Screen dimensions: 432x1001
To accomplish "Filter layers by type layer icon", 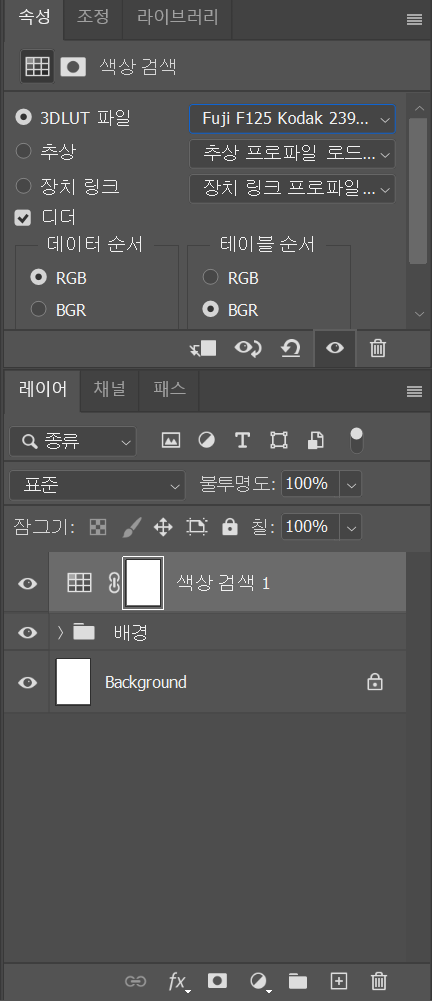I will point(242,440).
